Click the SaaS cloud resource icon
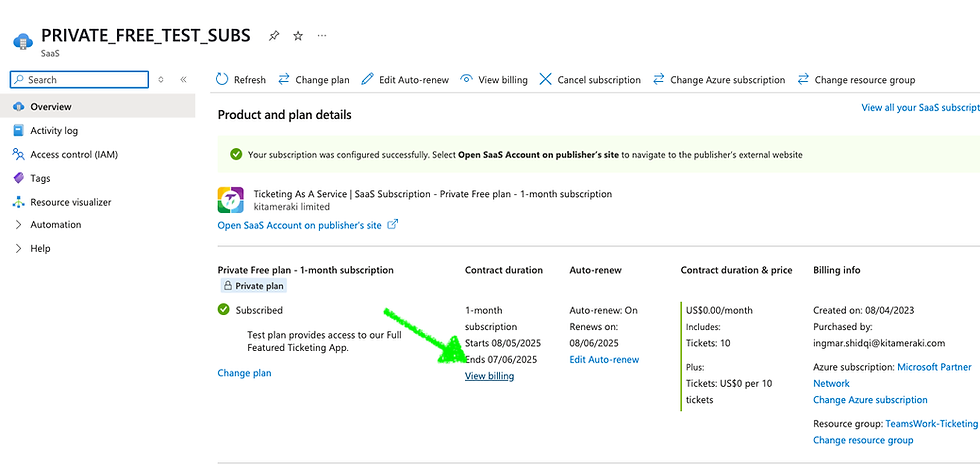Viewport: 980px width, 464px height. pyautogui.click(x=23, y=41)
